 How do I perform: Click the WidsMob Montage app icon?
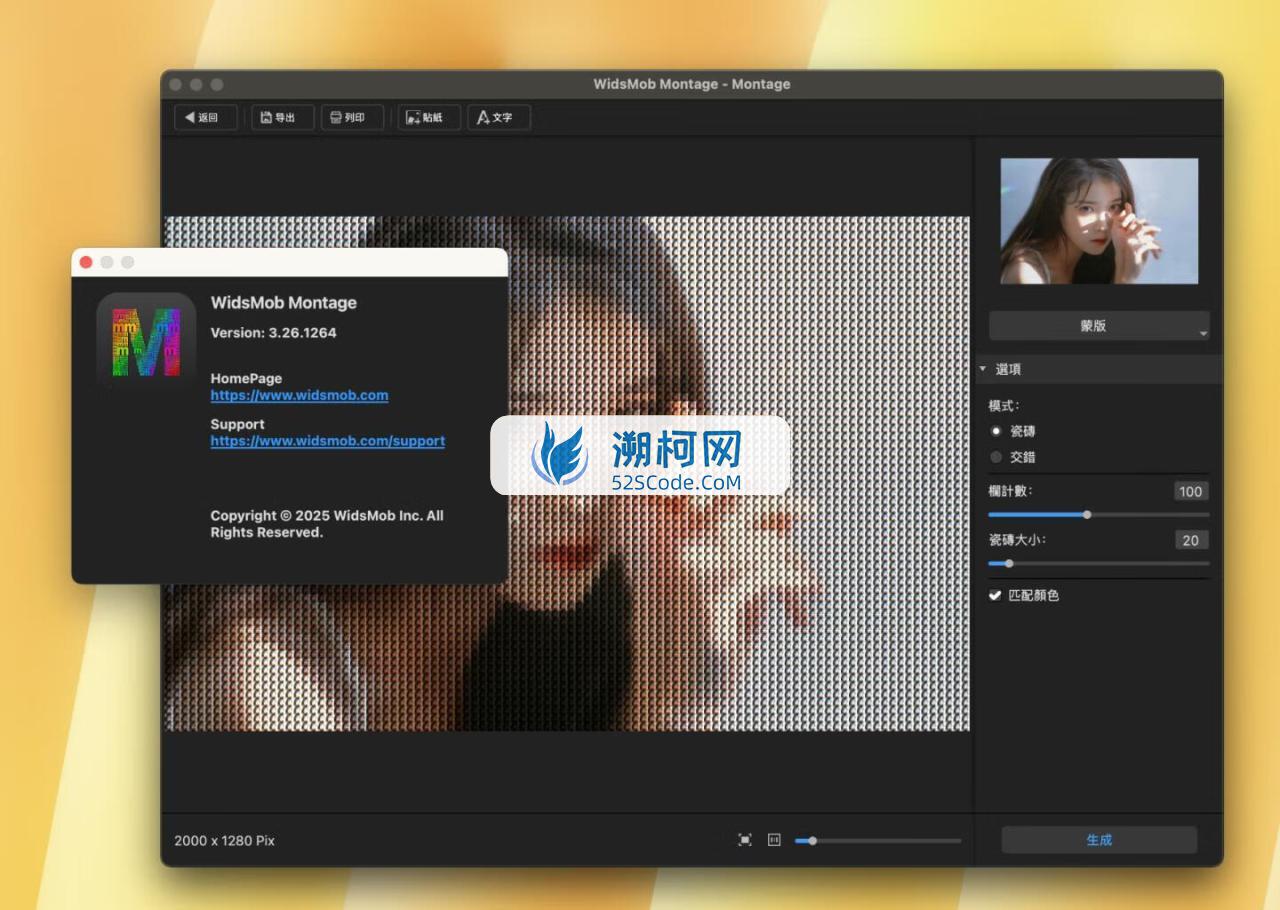(146, 342)
